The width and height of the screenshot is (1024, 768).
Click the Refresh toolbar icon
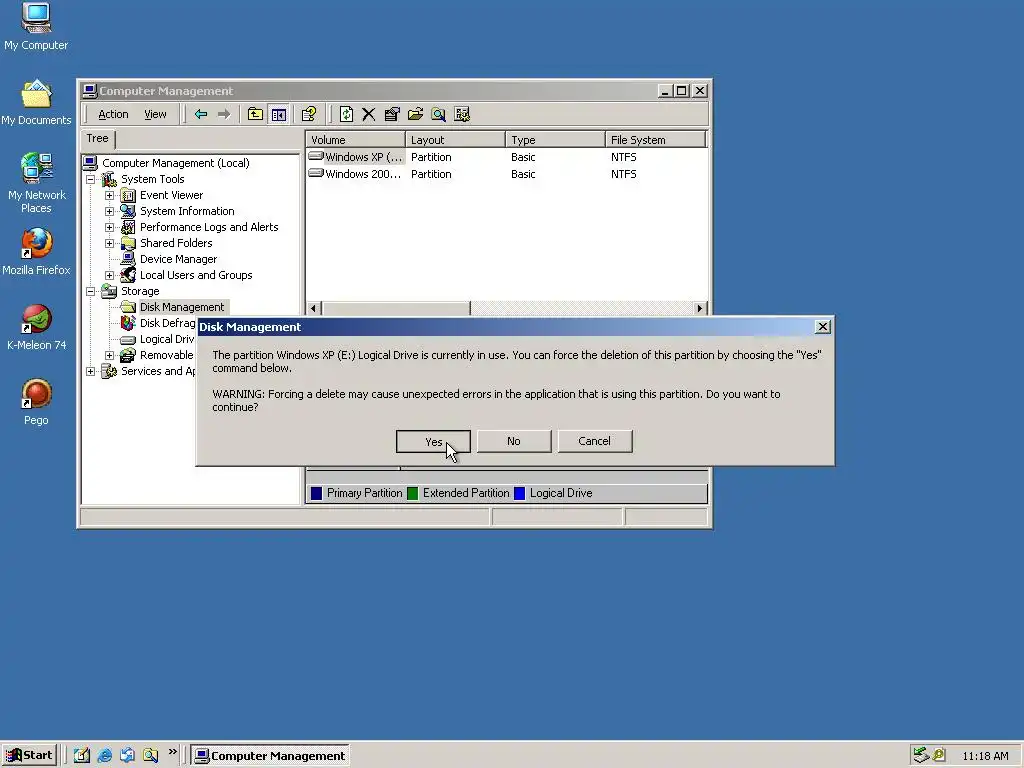point(346,114)
